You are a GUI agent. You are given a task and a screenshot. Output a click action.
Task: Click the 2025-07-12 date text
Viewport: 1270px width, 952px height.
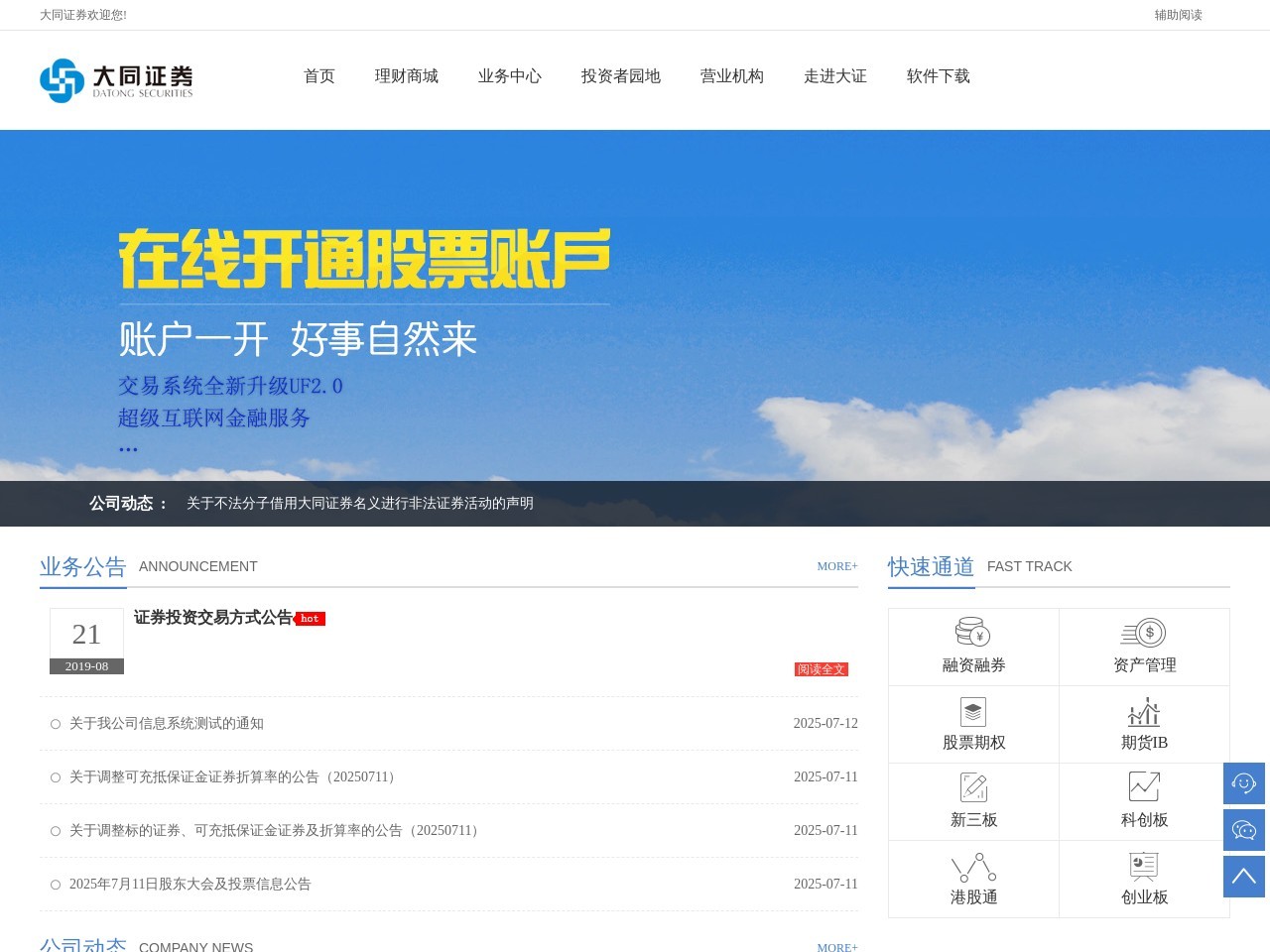click(x=825, y=724)
